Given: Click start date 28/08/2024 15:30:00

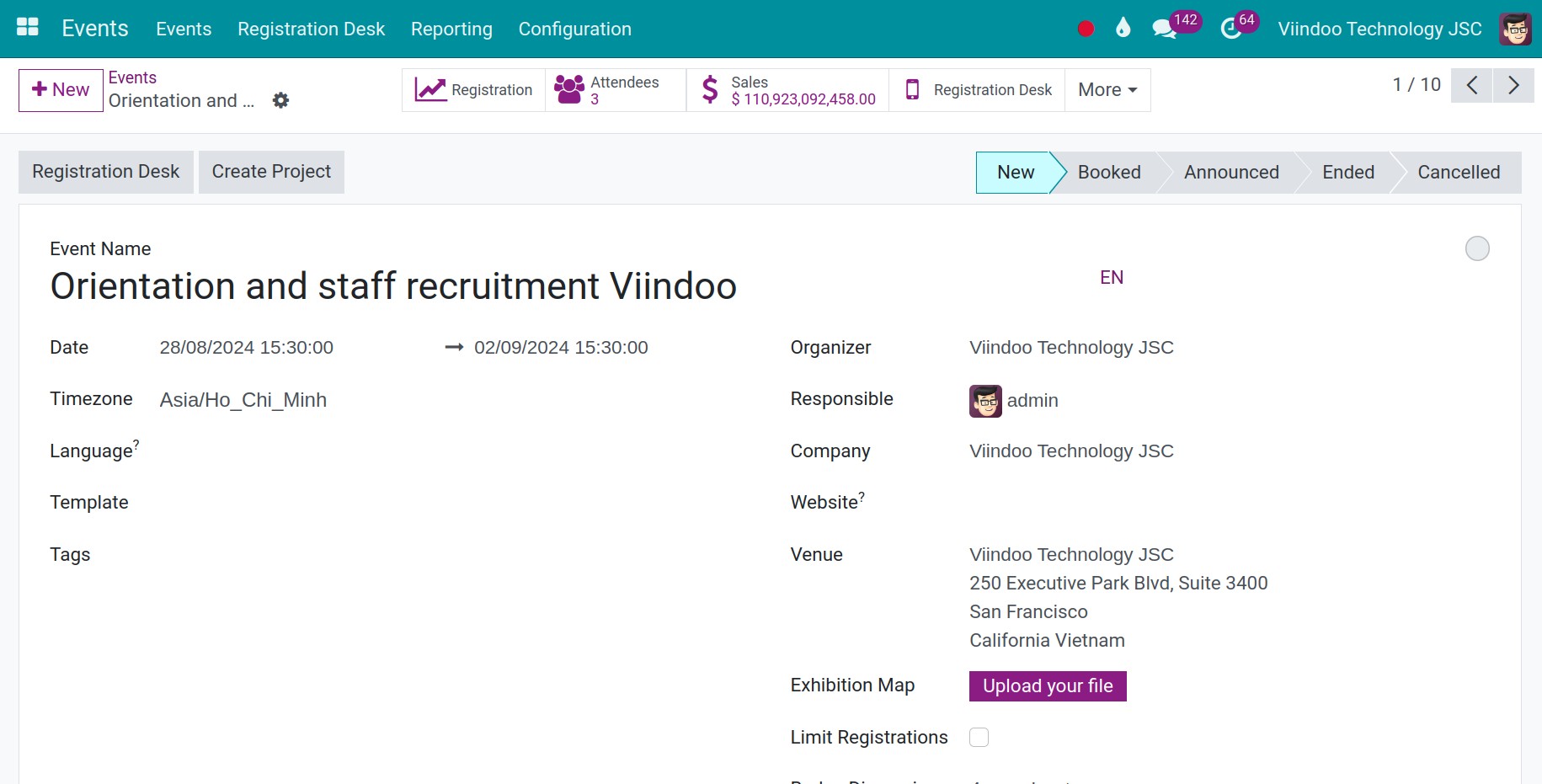Looking at the screenshot, I should pyautogui.click(x=247, y=348).
